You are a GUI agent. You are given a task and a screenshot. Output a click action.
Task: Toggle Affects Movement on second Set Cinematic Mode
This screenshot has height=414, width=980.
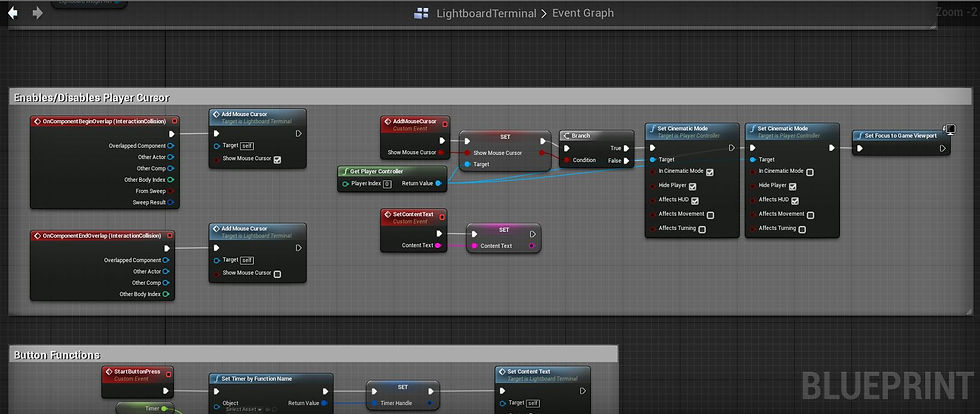810,215
